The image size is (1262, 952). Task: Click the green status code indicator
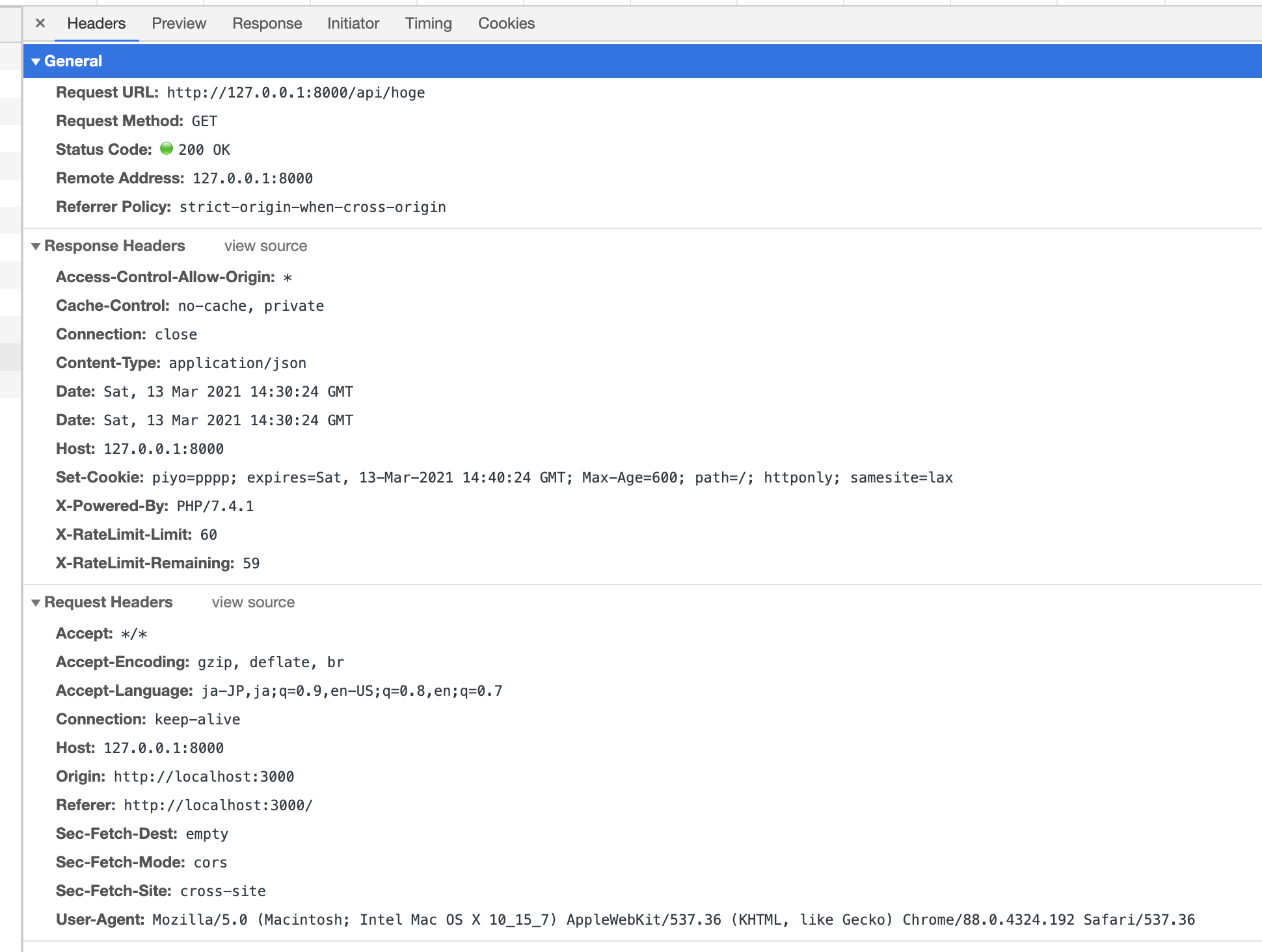[x=167, y=149]
